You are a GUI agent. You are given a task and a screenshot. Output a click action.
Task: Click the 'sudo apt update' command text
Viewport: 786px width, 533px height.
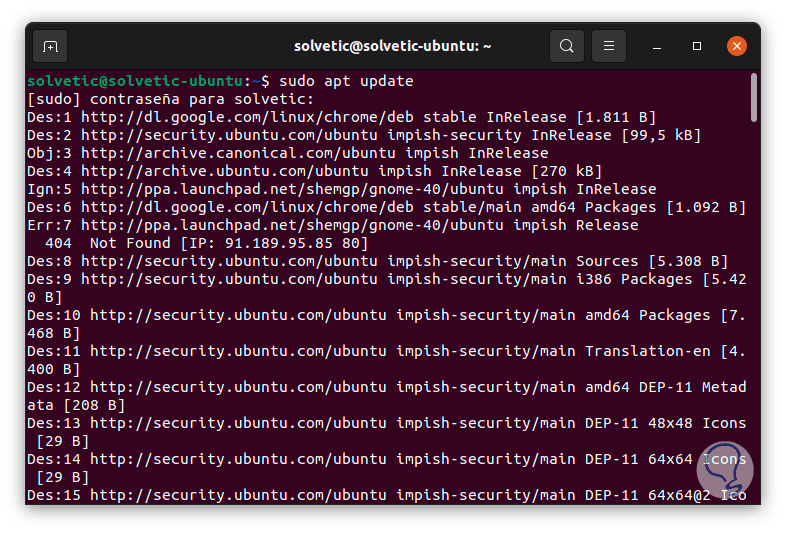[346, 81]
